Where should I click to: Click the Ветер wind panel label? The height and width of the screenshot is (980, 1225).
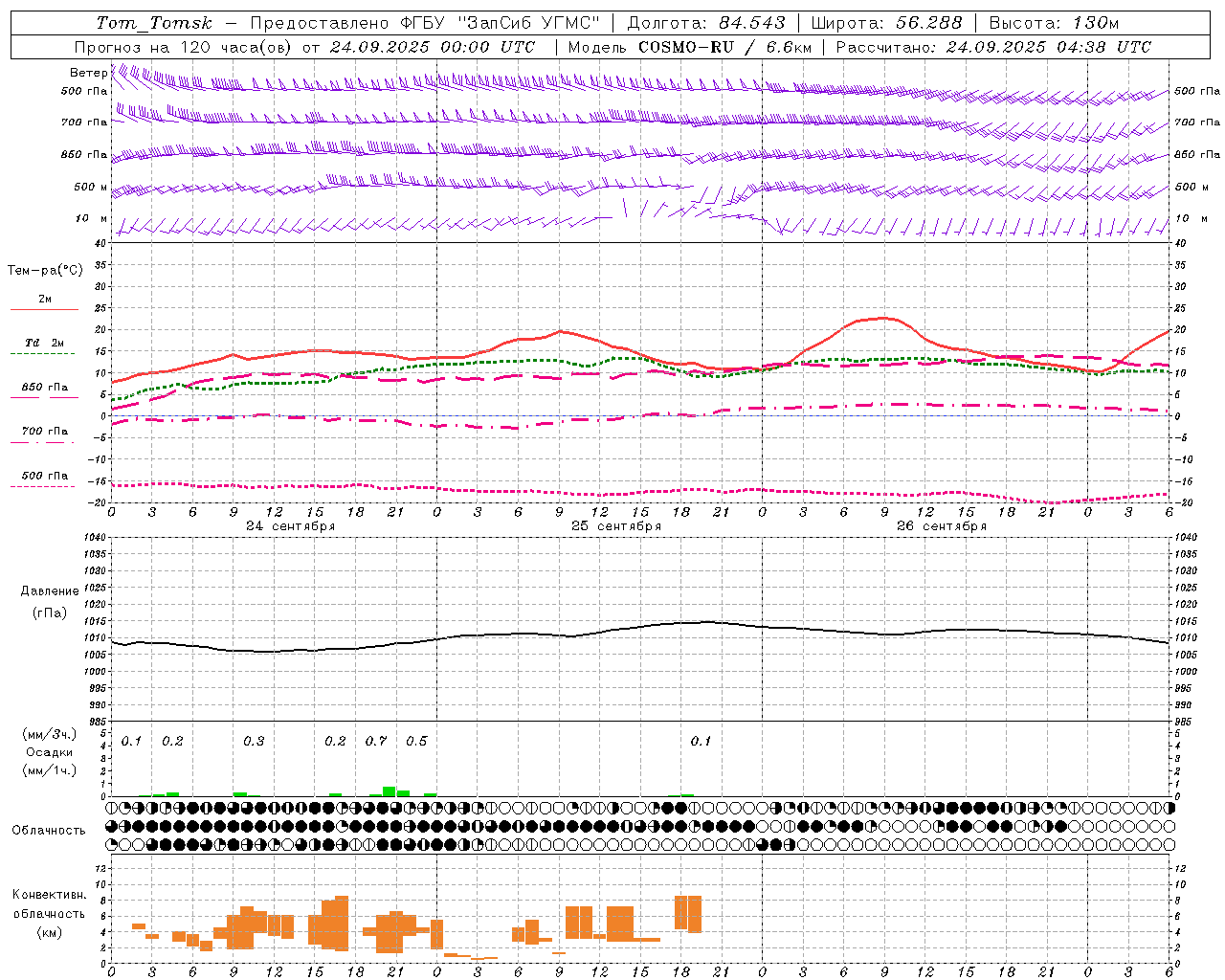coord(89,73)
